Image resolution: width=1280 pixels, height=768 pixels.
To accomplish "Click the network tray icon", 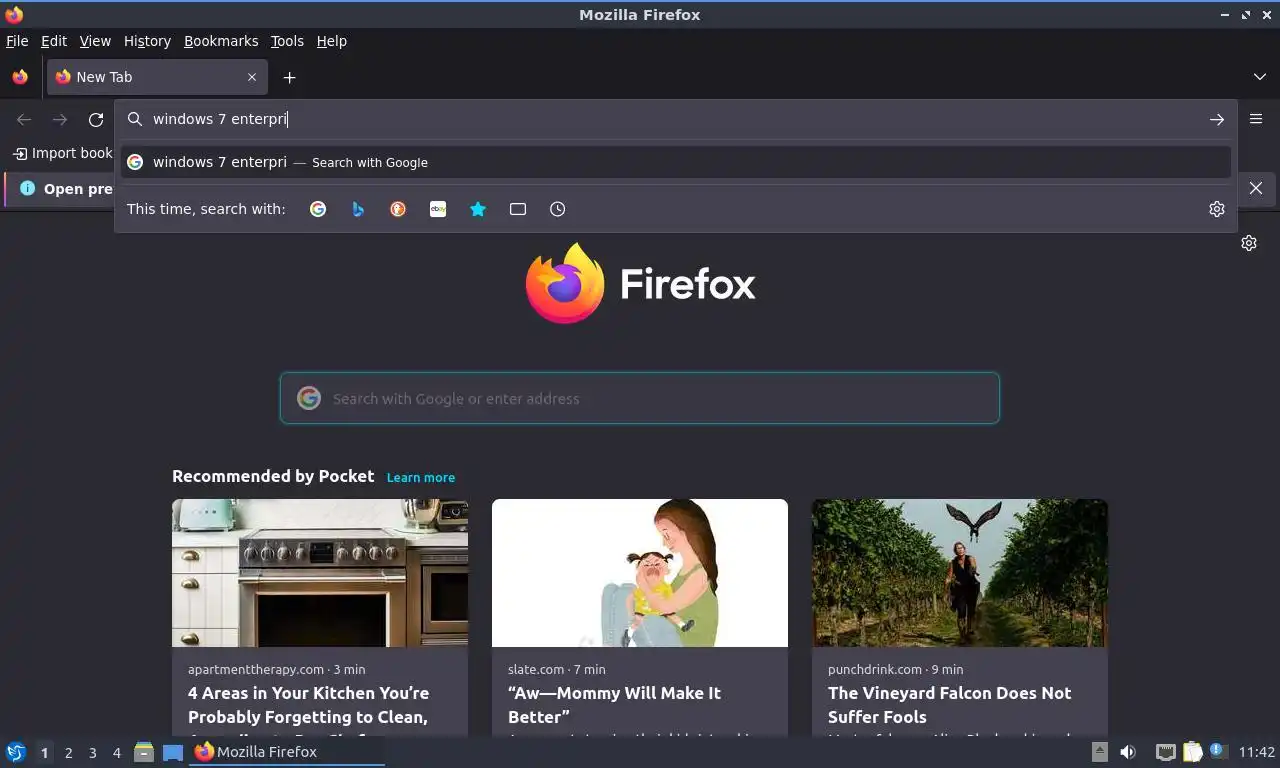I will (x=1165, y=752).
